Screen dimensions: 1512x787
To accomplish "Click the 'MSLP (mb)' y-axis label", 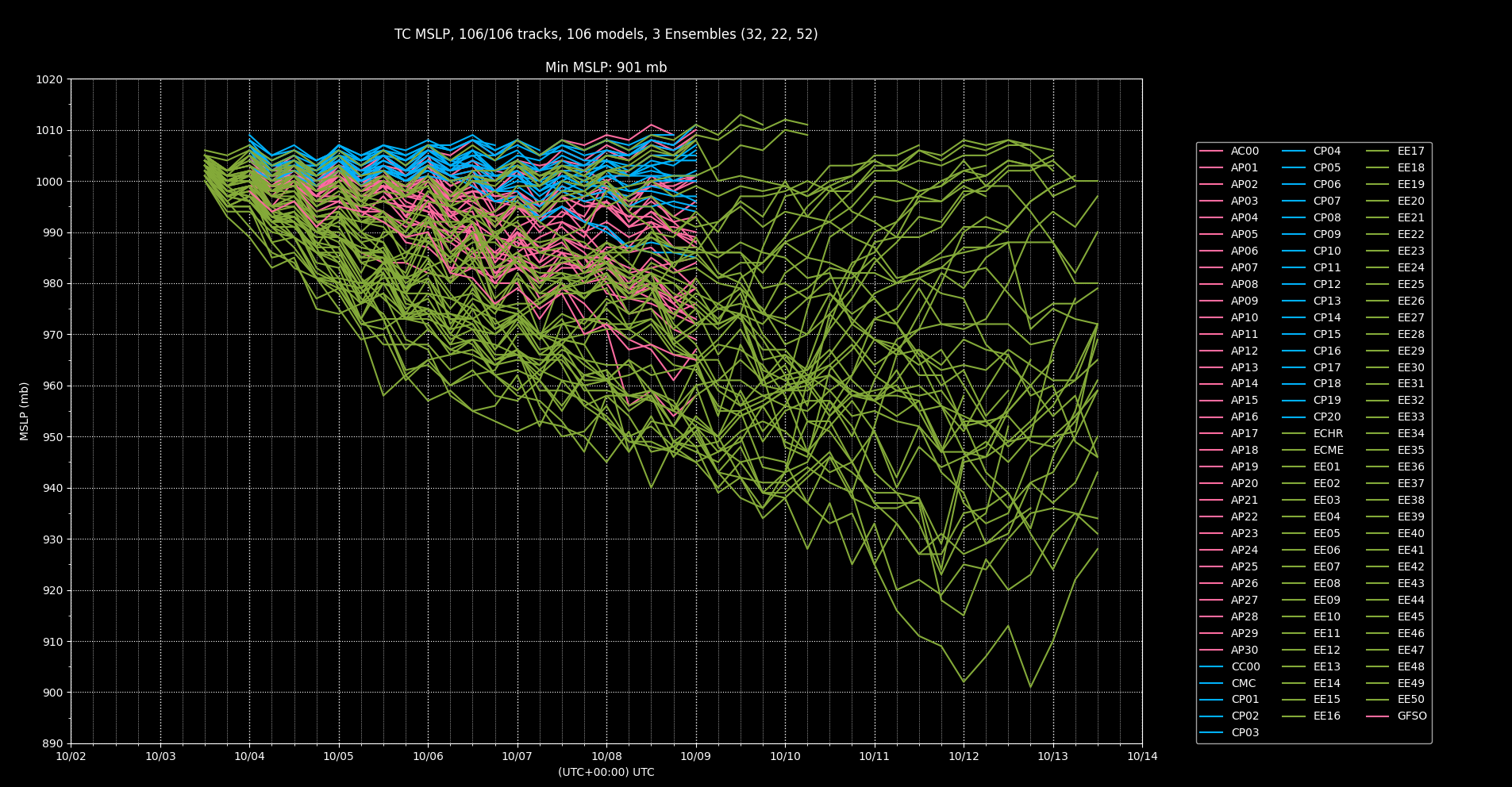I will 25,411.
